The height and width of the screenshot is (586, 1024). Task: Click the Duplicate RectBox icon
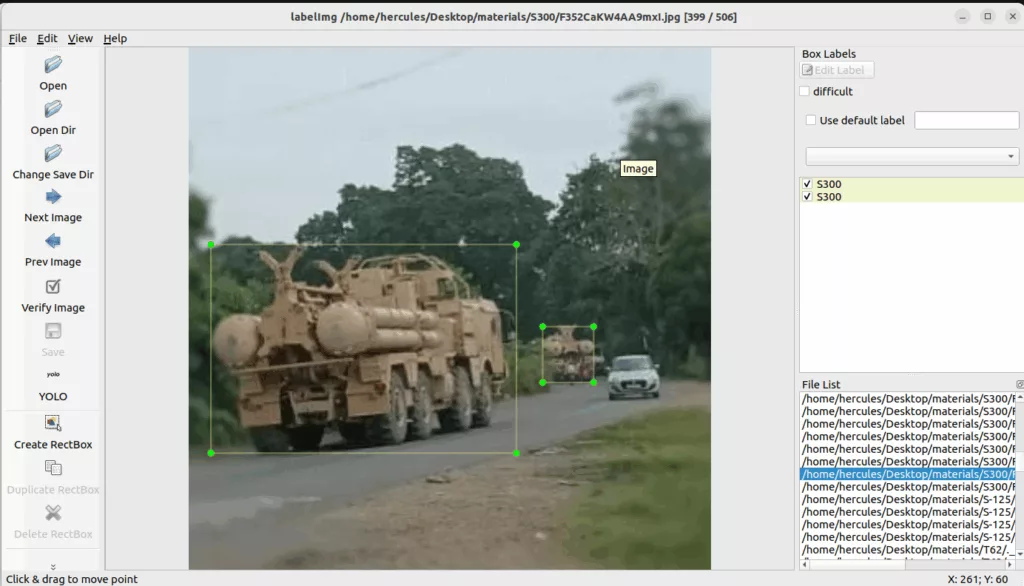coord(53,468)
